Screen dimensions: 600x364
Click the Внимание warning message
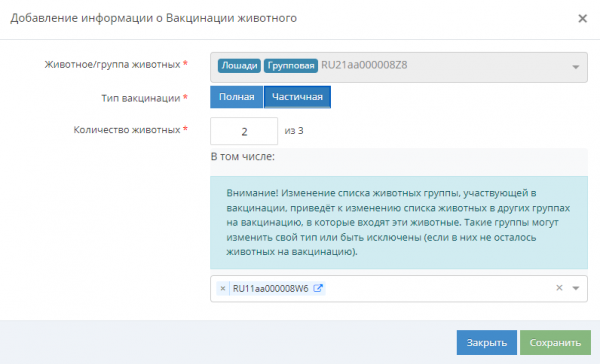coord(399,222)
